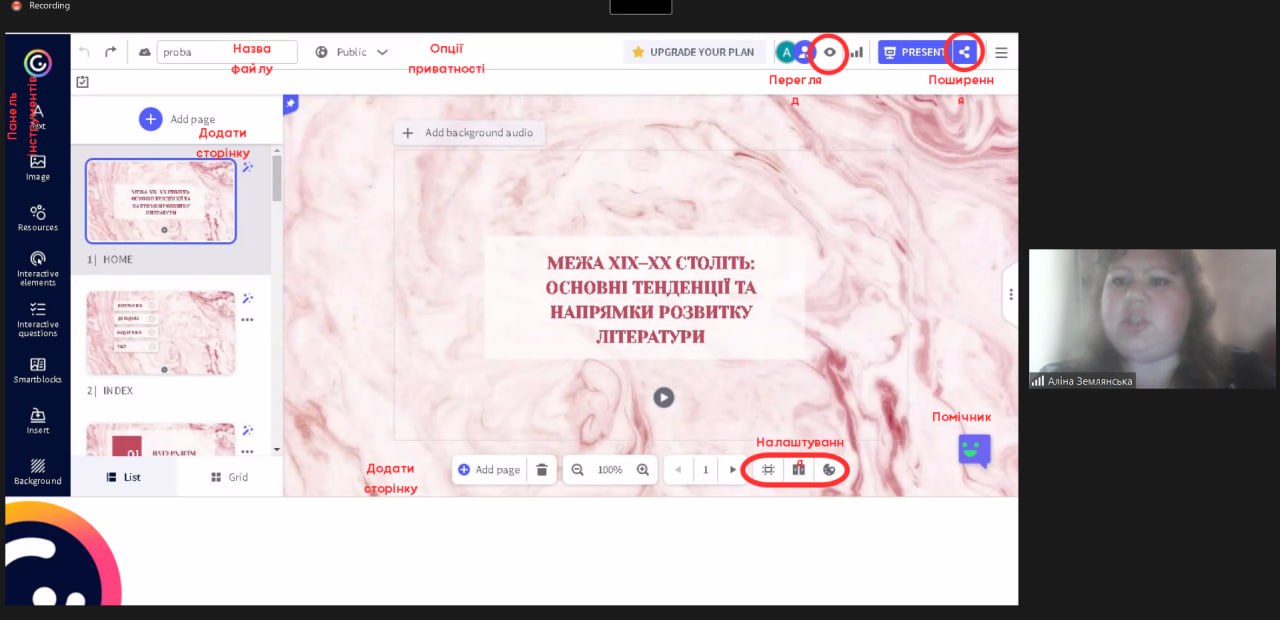Select the HOME page thumbnail
1280x620 pixels.
point(161,201)
